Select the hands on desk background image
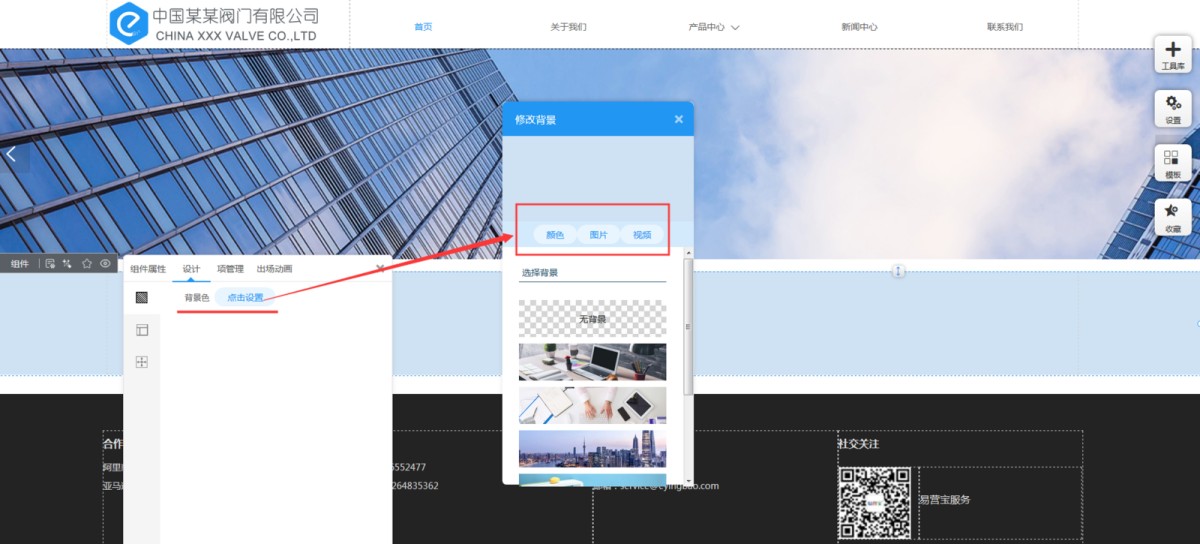Image resolution: width=1200 pixels, height=544 pixels. 593,406
